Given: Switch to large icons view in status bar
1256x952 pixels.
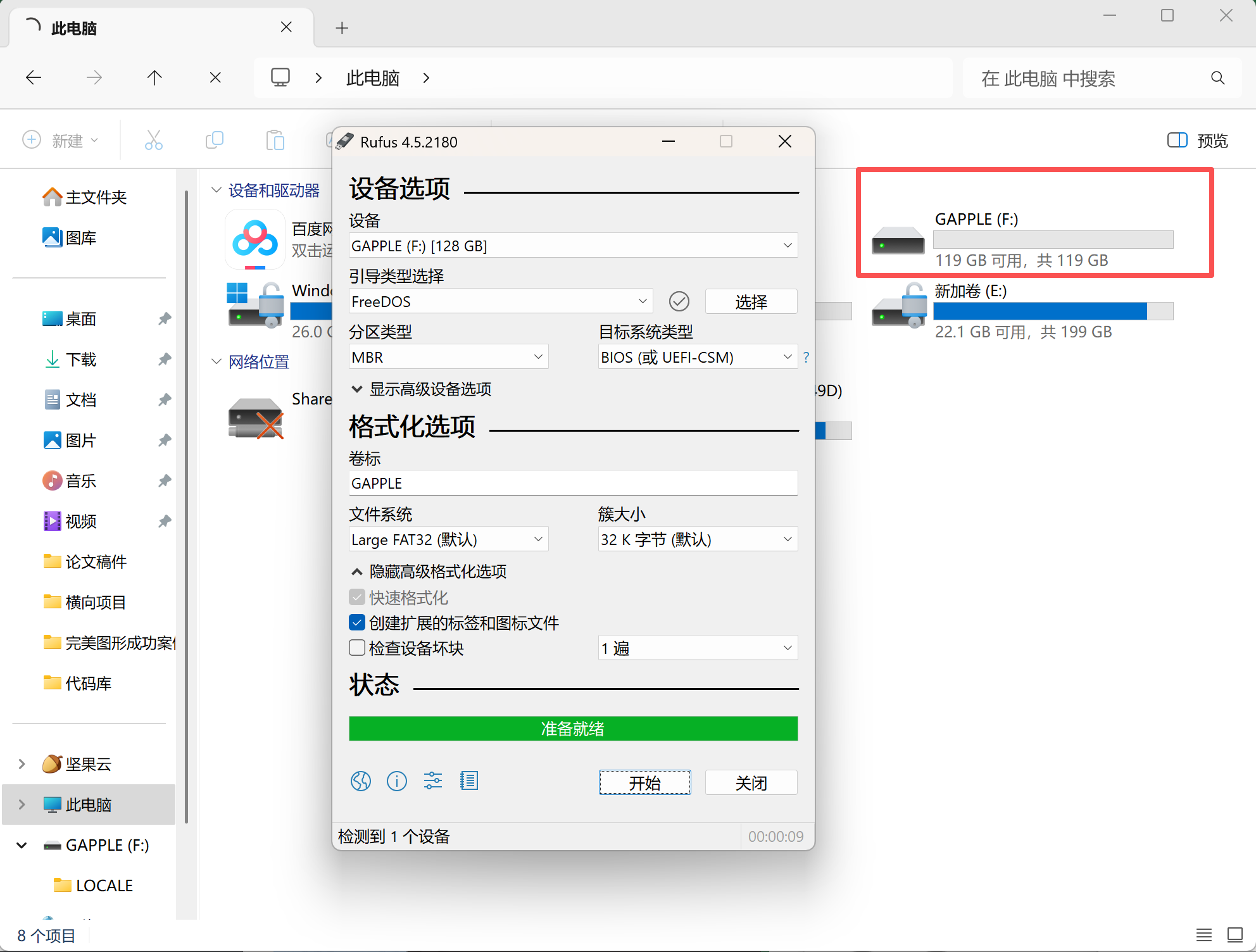Looking at the screenshot, I should tap(1235, 935).
